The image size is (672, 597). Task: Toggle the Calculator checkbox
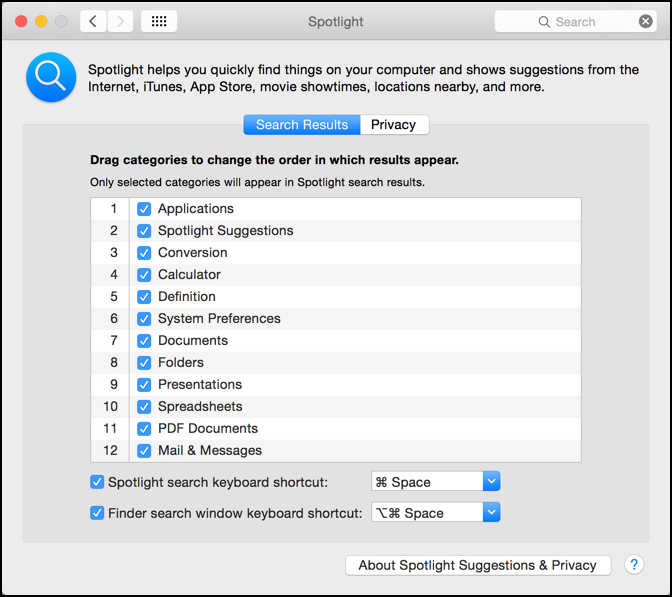(144, 275)
